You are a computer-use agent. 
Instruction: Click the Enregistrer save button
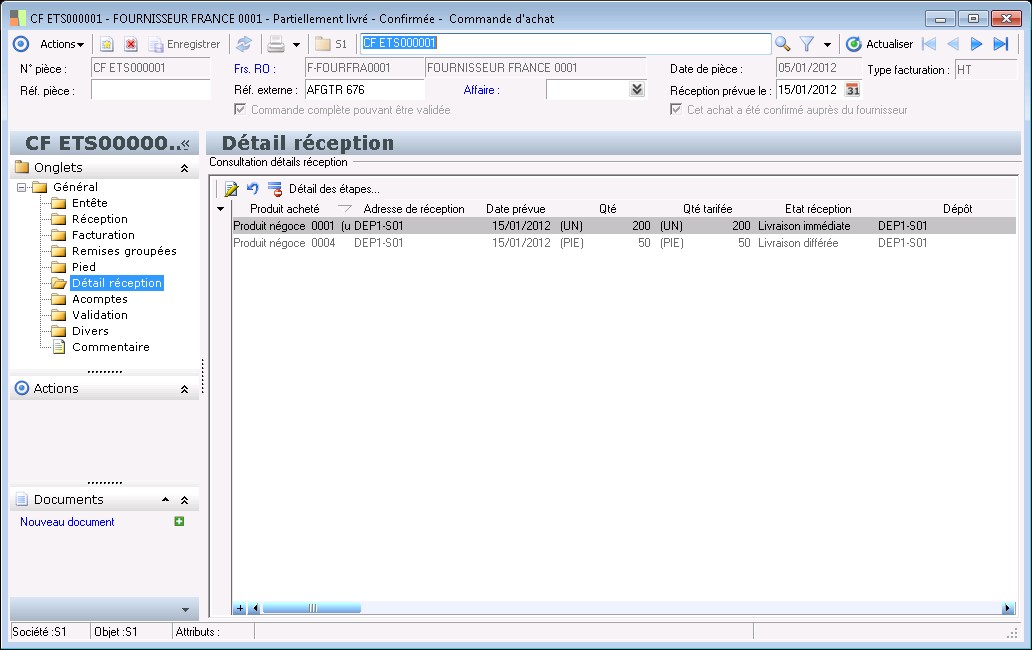[185, 44]
